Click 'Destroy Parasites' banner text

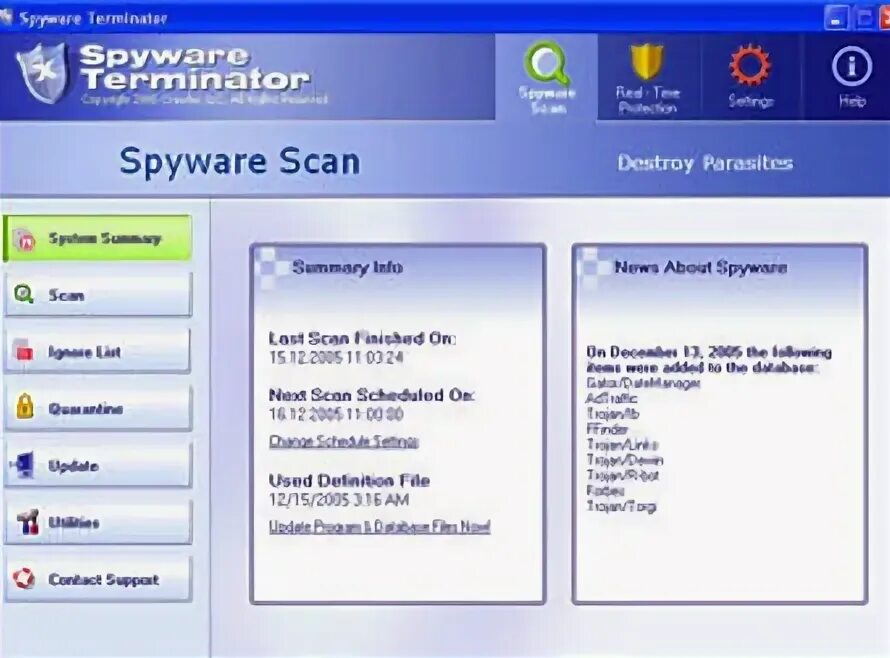[705, 164]
